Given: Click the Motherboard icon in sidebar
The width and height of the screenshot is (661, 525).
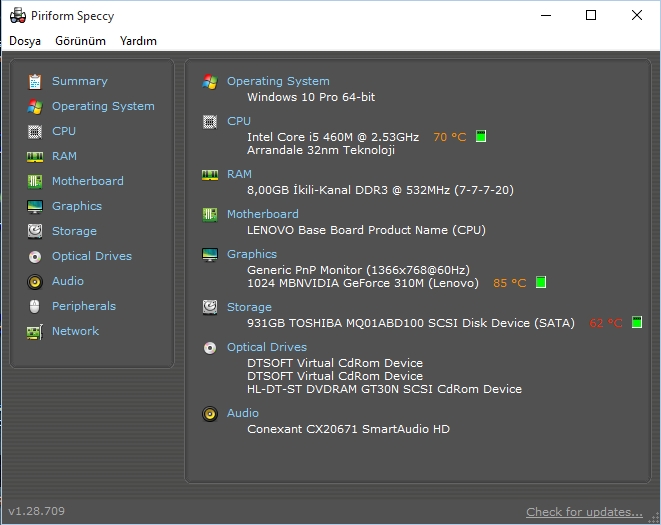Looking at the screenshot, I should click(35, 181).
